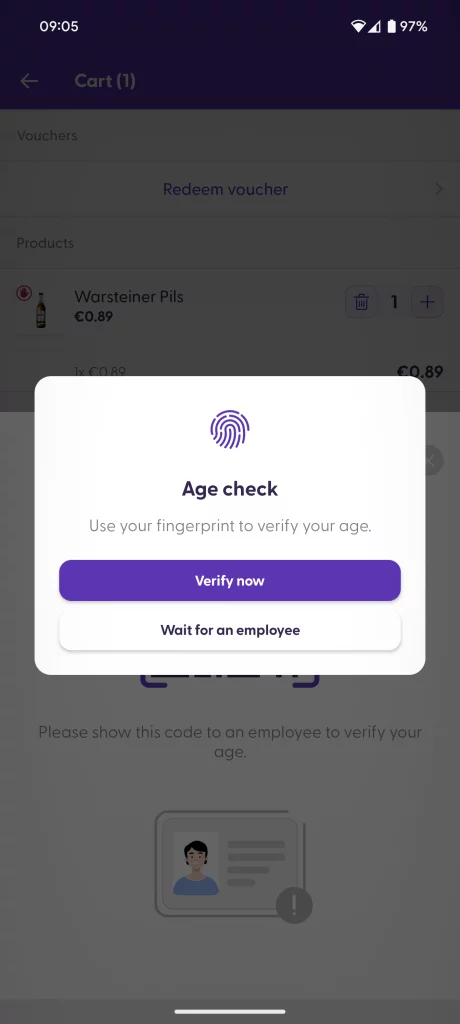This screenshot has height=1024, width=460.
Task: Open the Warsteiner Pils bottle thumbnail
Action: coord(41,310)
